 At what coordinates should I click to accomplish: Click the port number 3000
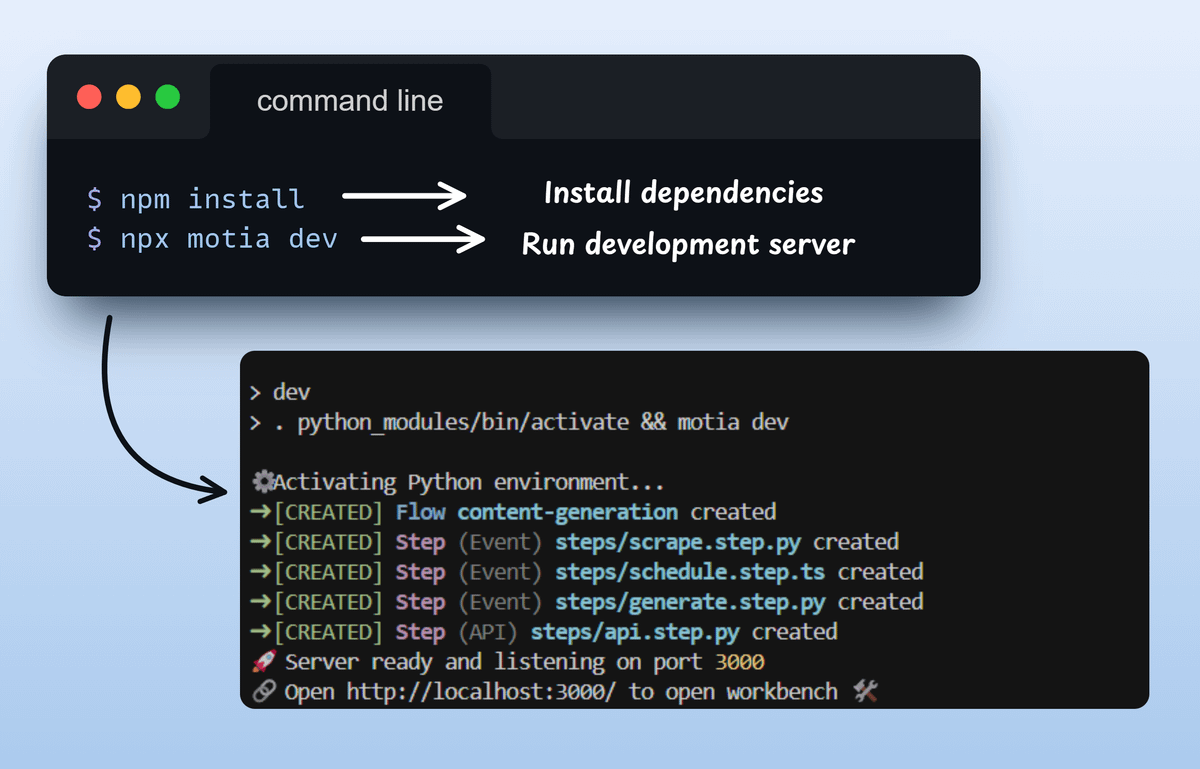coord(740,662)
